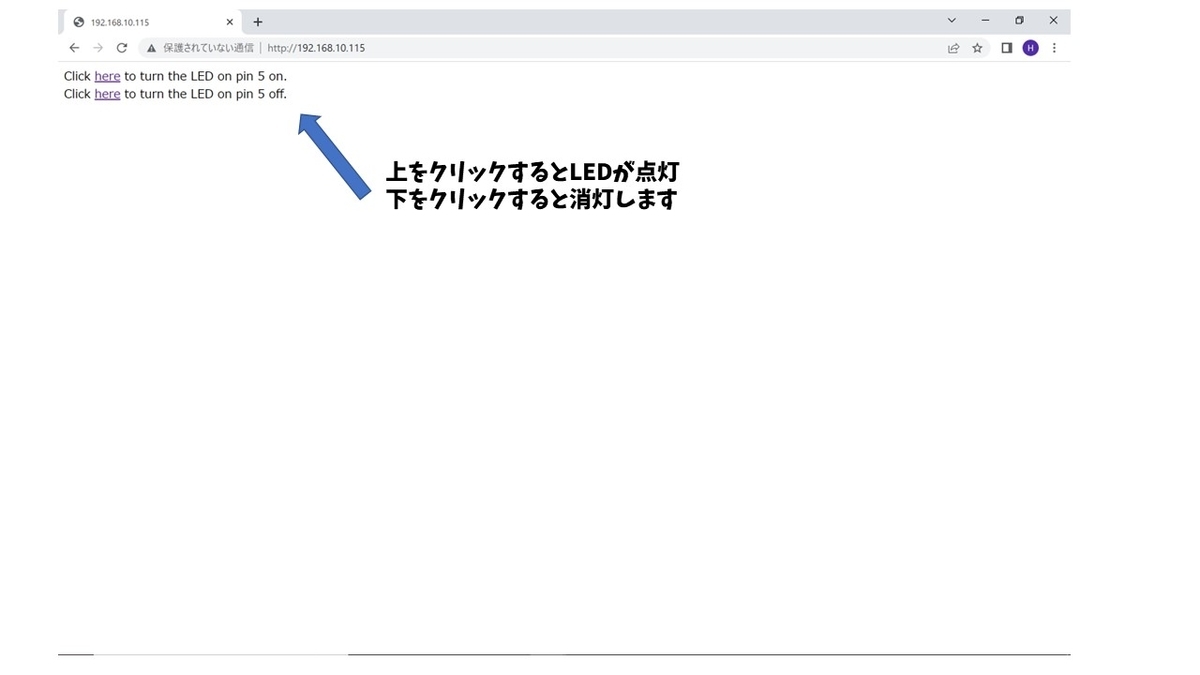Close the 192.168.10.115 tab
1200x675 pixels.
click(x=229, y=21)
